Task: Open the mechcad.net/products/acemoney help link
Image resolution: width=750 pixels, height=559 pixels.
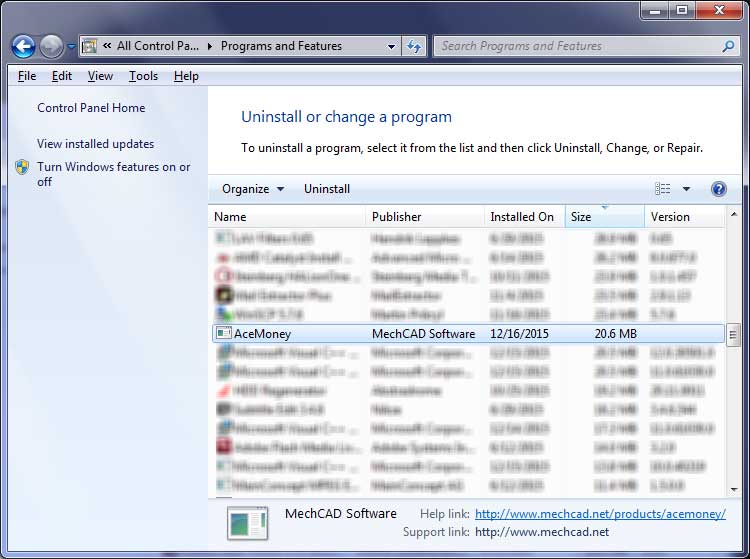Action: [x=600, y=514]
